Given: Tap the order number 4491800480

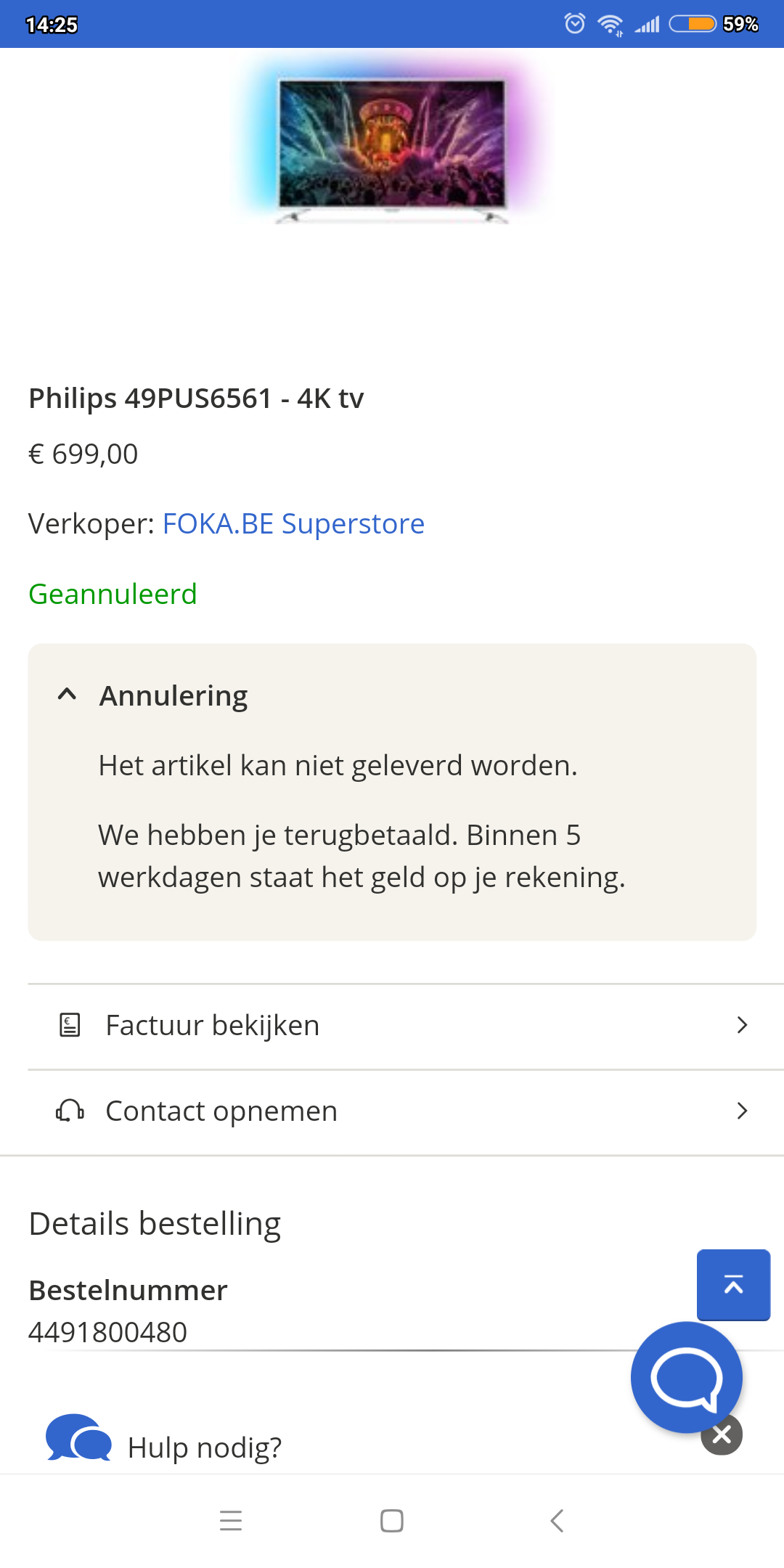Looking at the screenshot, I should pyautogui.click(x=107, y=1332).
